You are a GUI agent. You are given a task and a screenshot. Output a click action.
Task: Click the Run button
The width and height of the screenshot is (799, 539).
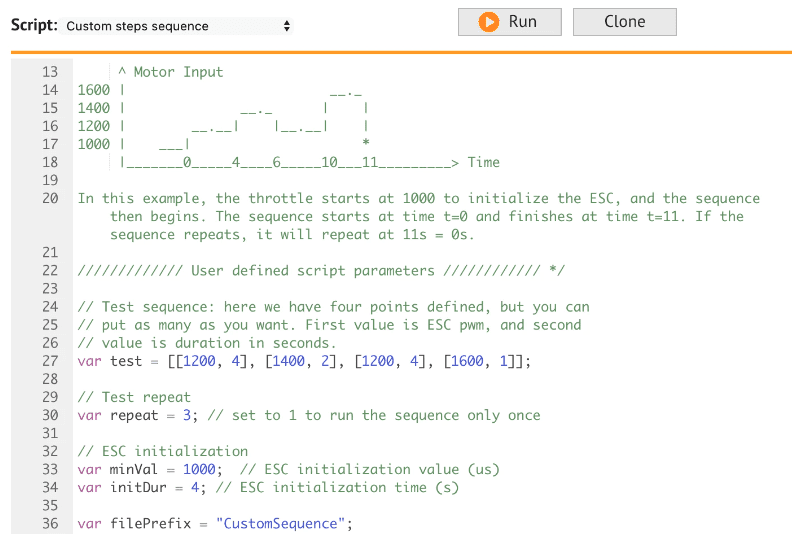(x=510, y=22)
